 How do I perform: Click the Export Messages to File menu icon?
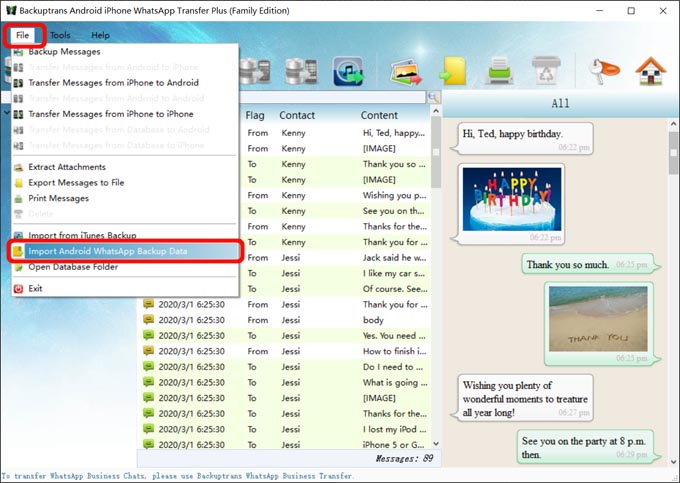(18, 183)
